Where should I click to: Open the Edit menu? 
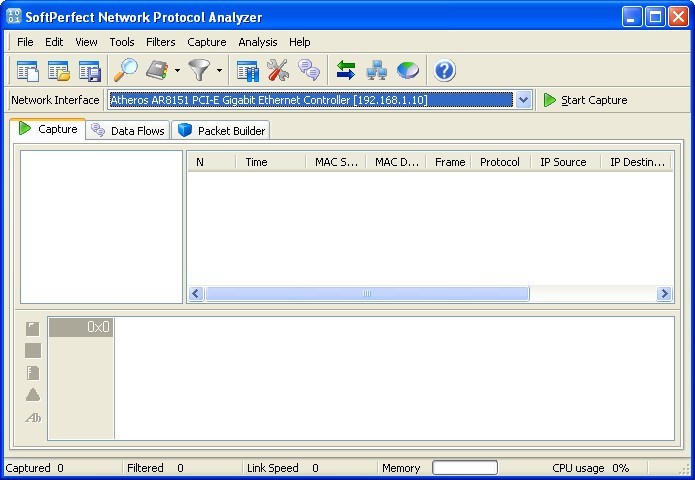point(54,42)
